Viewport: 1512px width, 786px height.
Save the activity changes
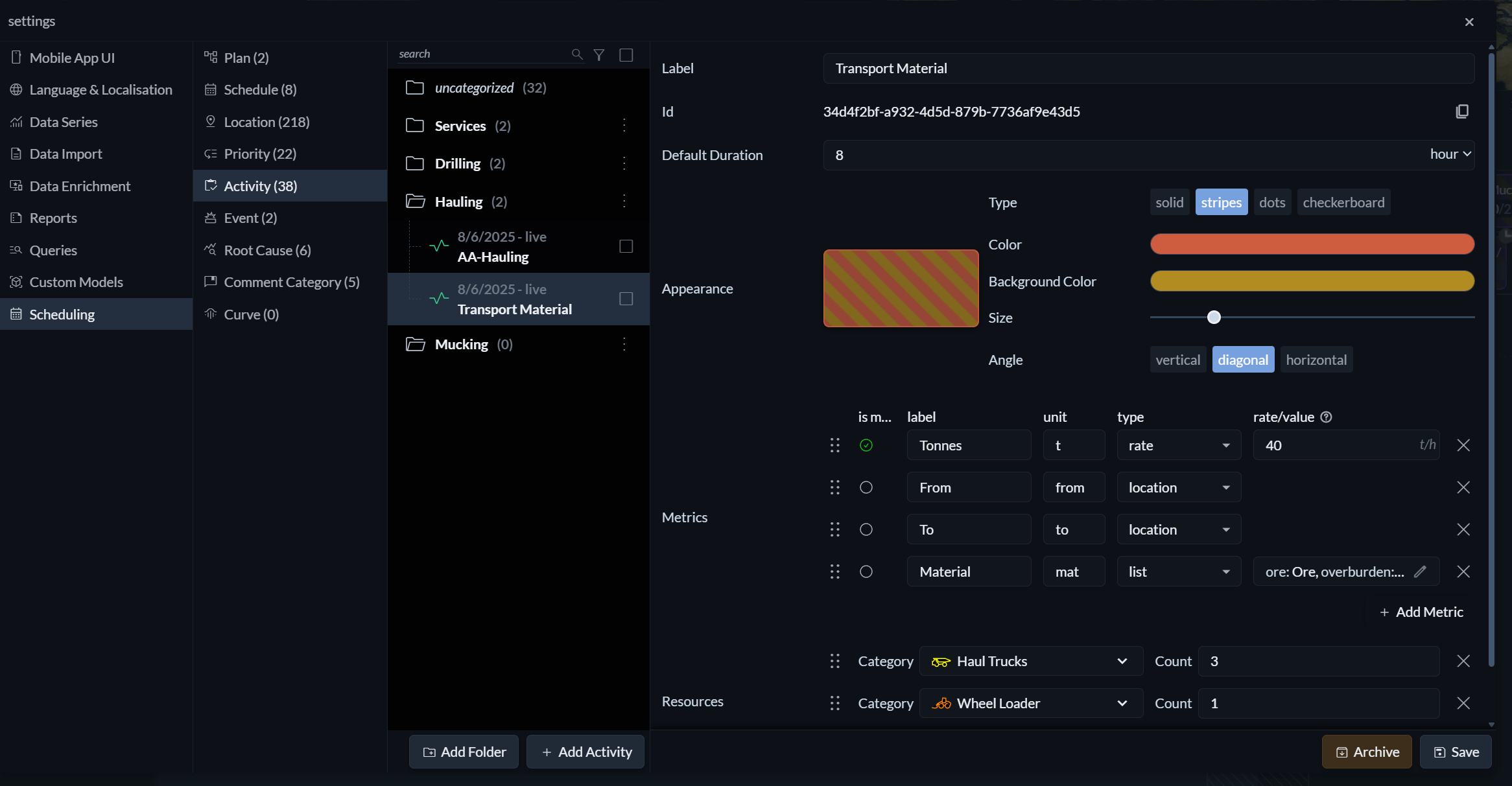coord(1456,752)
